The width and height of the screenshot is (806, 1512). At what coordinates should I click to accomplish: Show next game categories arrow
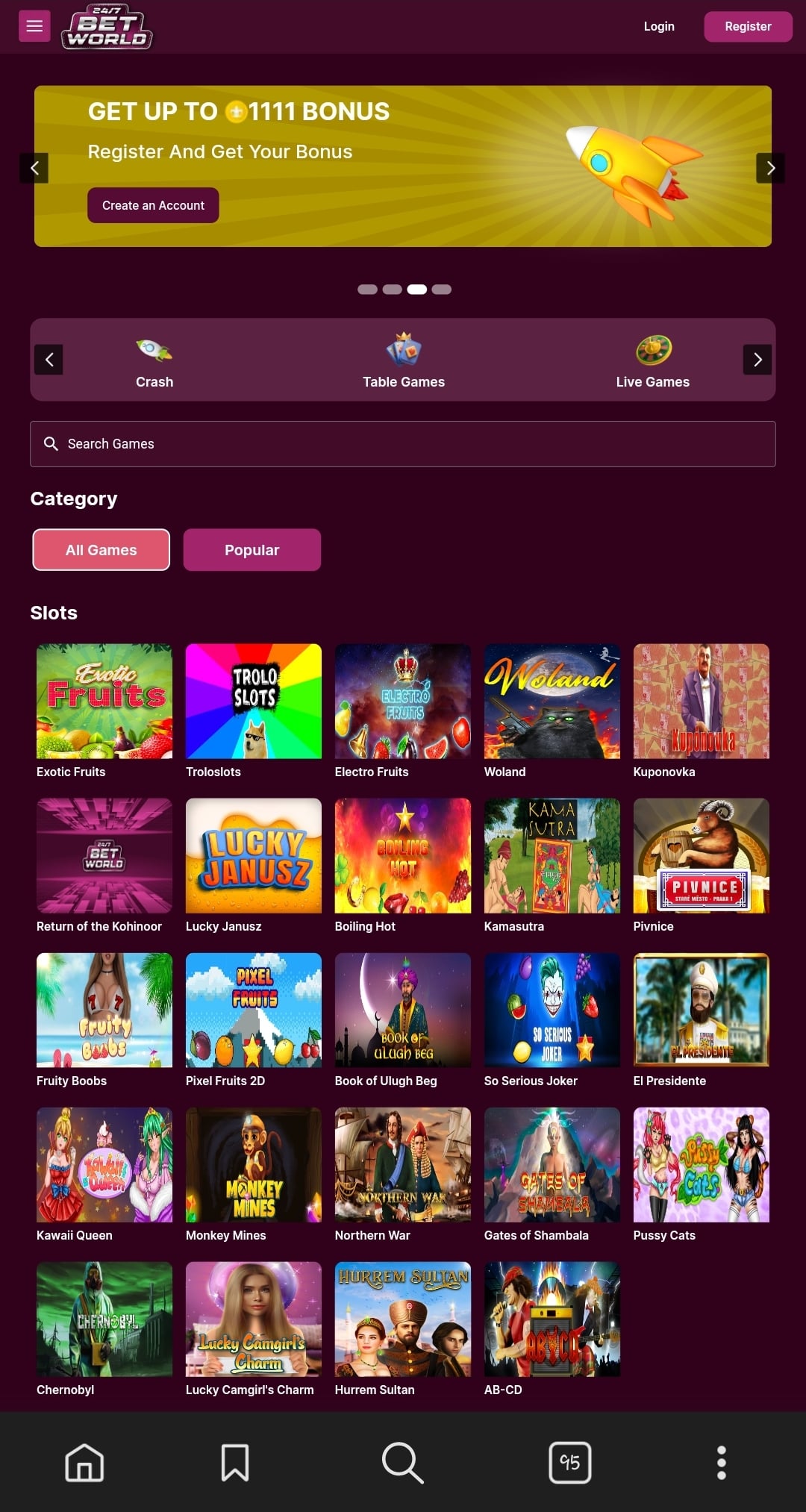757,360
